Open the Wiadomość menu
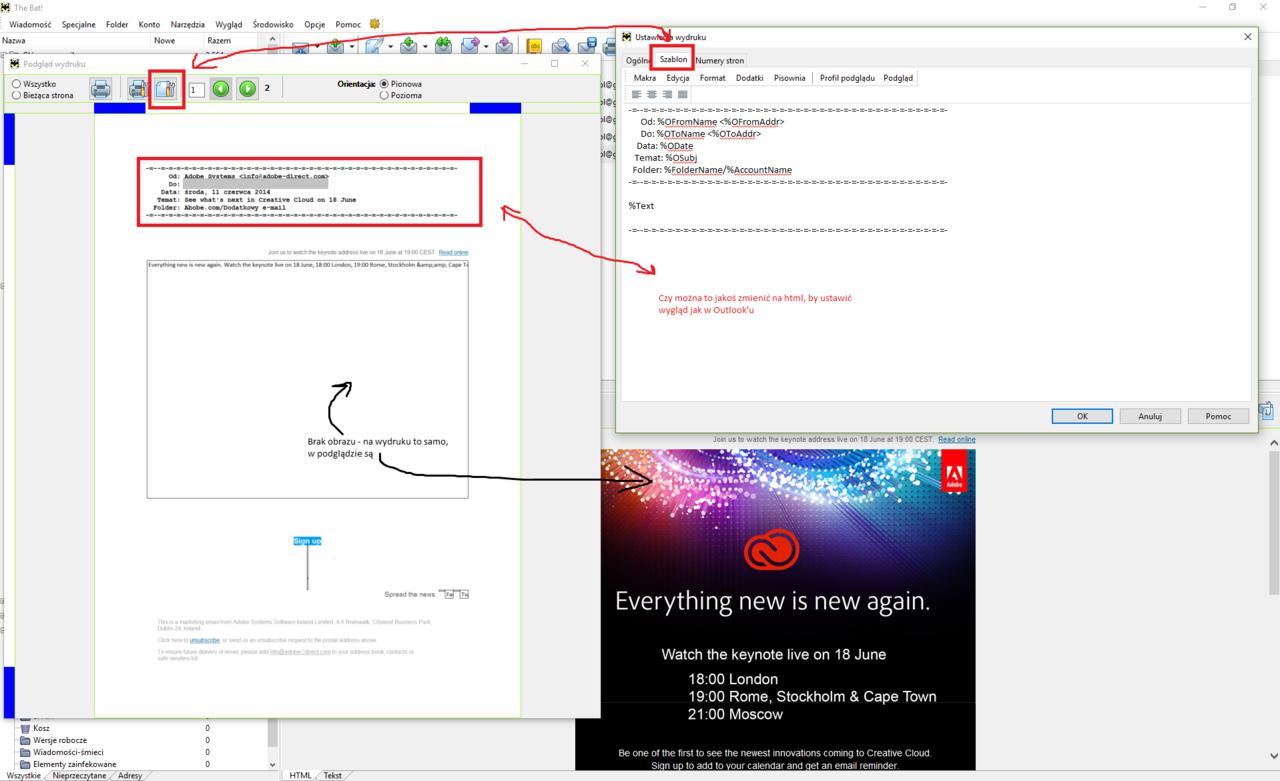 (31, 24)
